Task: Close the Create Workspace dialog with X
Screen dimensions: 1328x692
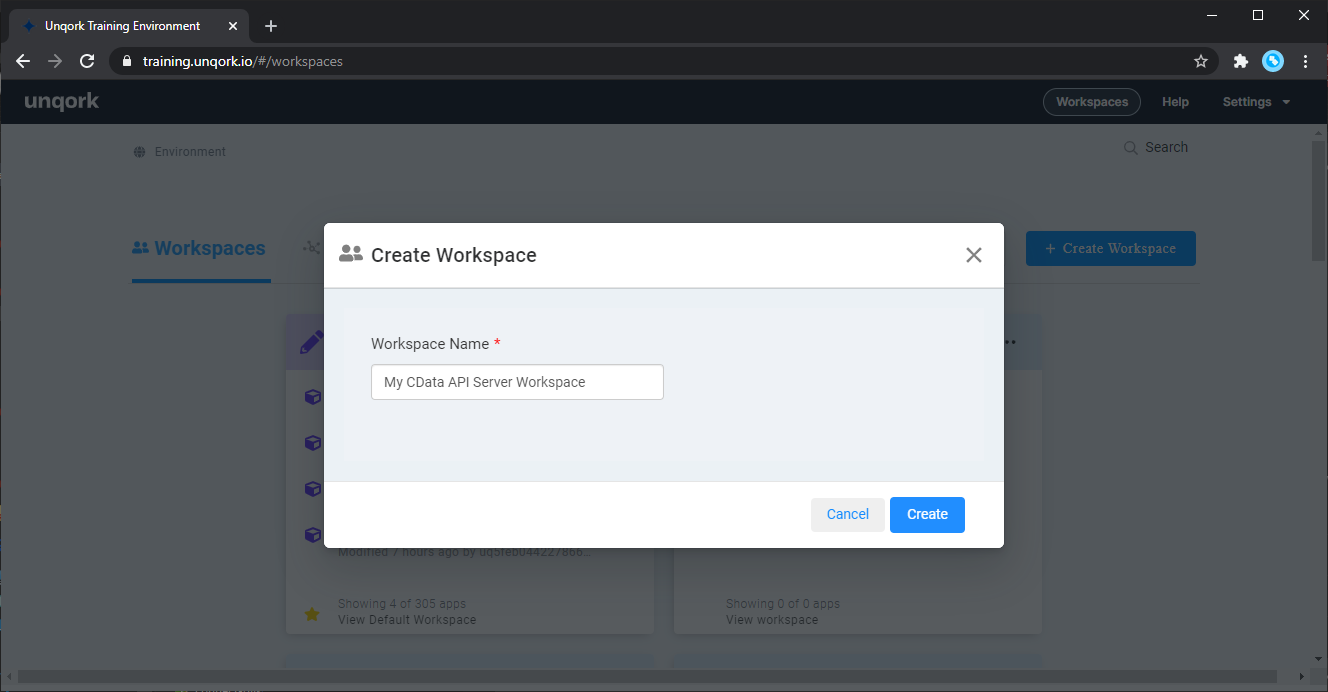Action: coord(973,255)
